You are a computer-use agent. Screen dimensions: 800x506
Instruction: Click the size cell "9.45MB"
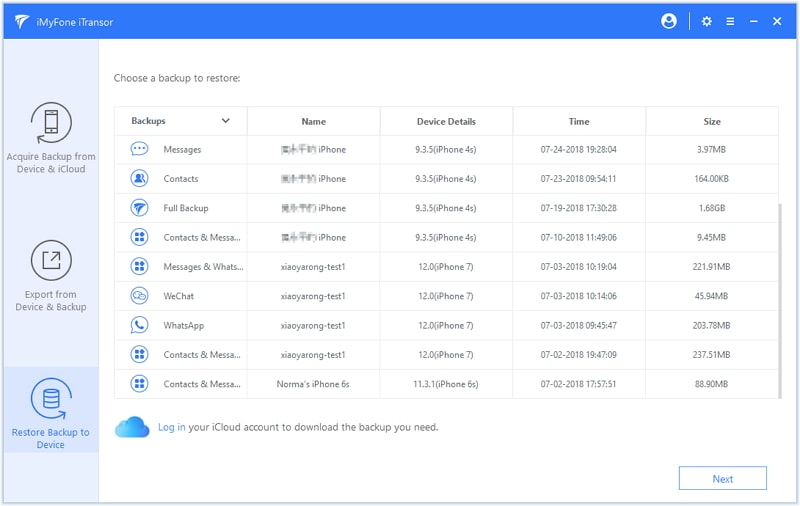coord(711,237)
